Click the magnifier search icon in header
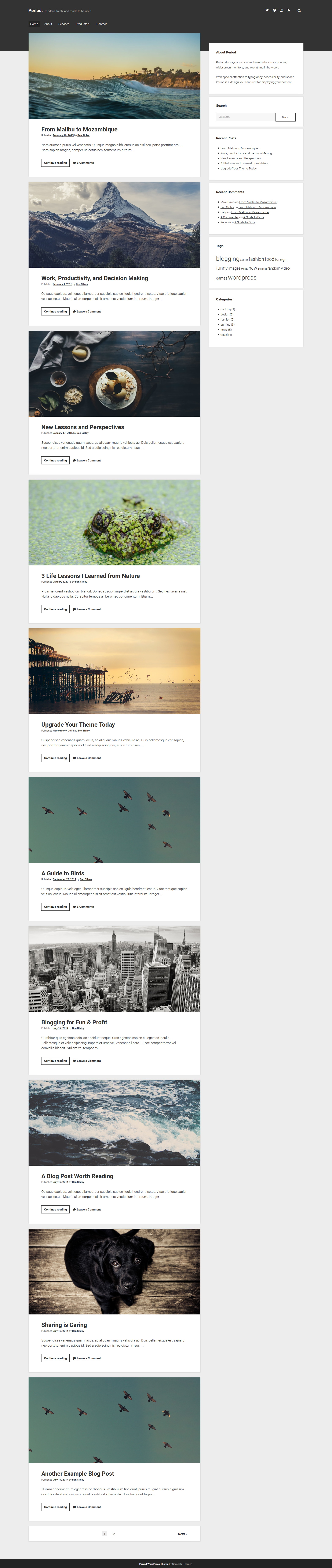This screenshot has height=1568, width=332. coord(299,10)
